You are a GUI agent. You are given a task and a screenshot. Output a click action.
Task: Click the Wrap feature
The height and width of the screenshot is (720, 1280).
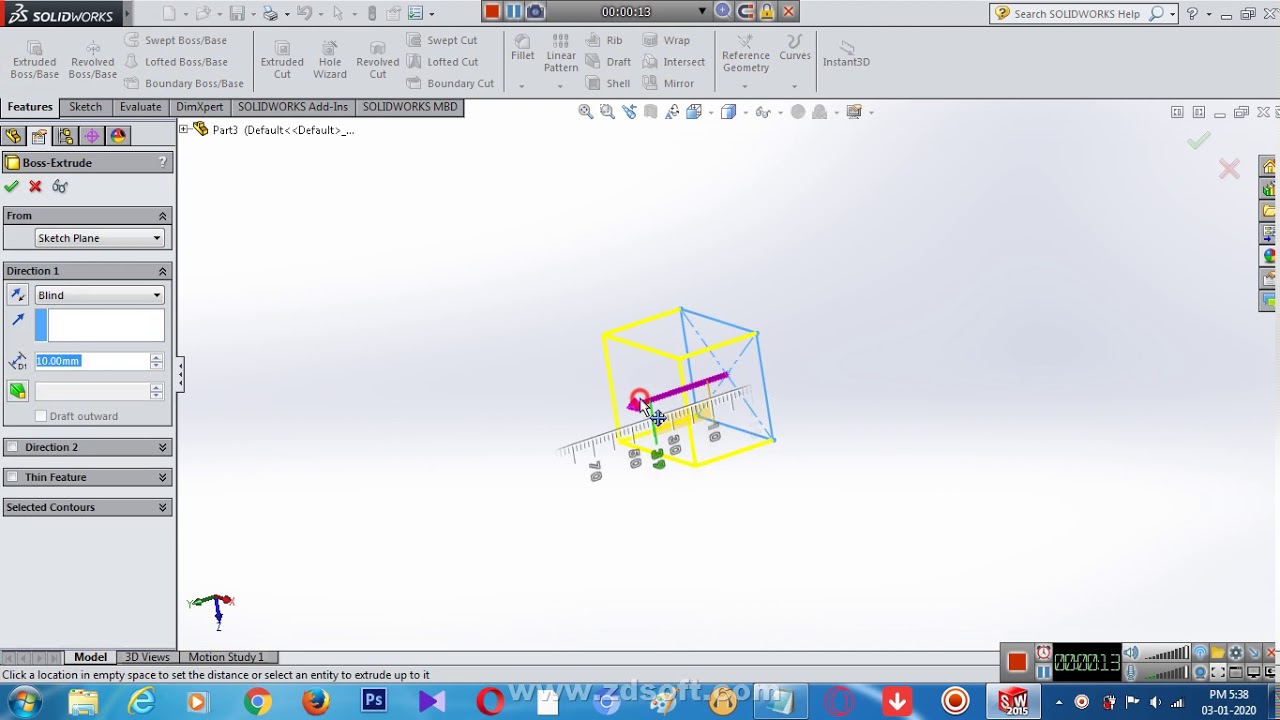[666, 40]
